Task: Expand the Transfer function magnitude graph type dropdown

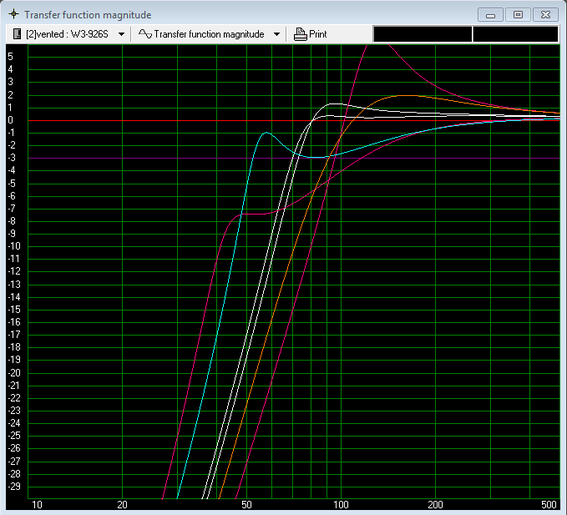Action: [277, 34]
